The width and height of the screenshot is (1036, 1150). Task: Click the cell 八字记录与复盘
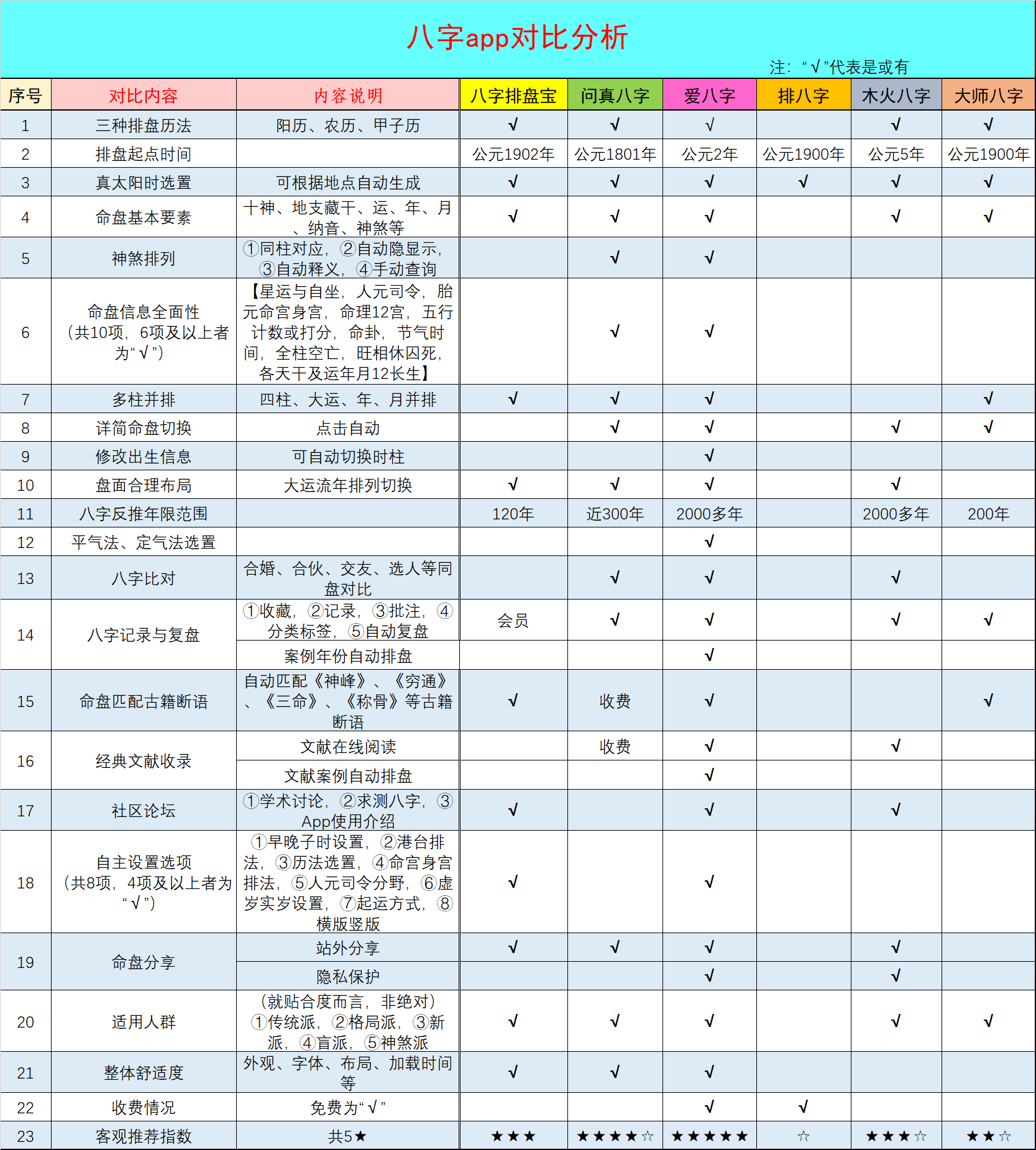click(144, 634)
